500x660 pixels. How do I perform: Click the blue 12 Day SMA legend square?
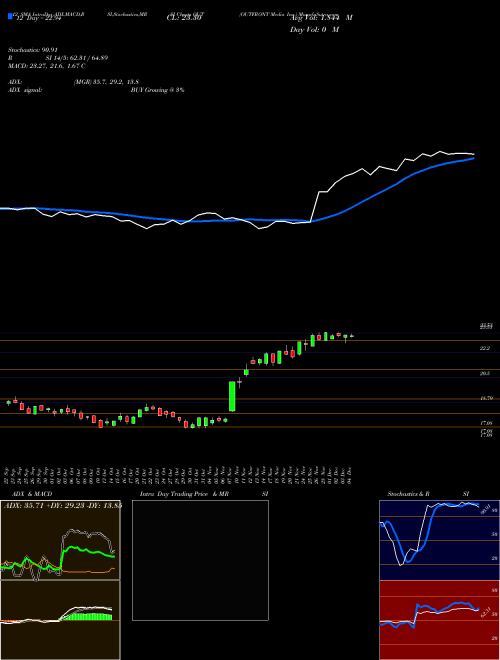click(x=10, y=17)
